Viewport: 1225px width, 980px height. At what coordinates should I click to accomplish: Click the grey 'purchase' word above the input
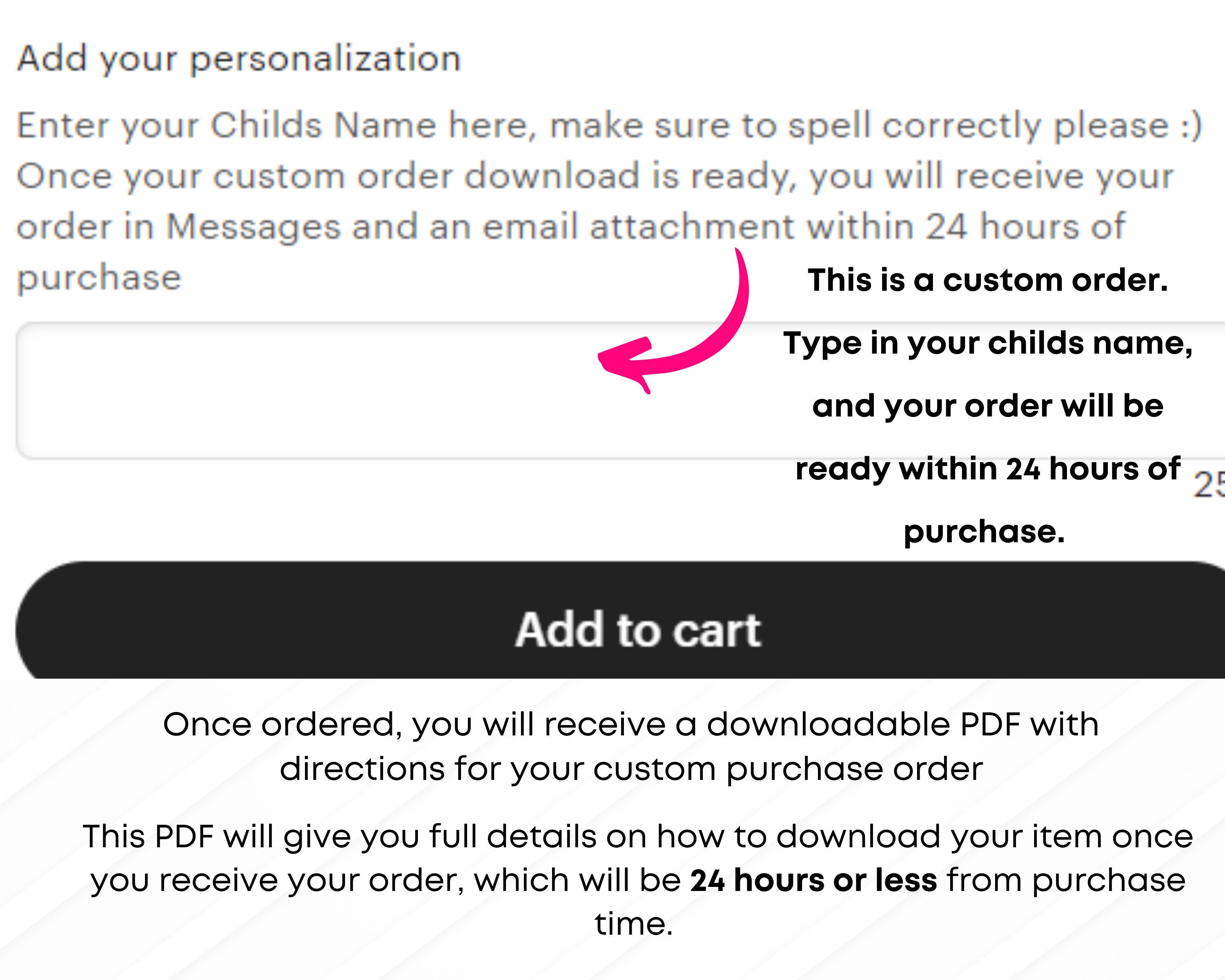(x=100, y=278)
